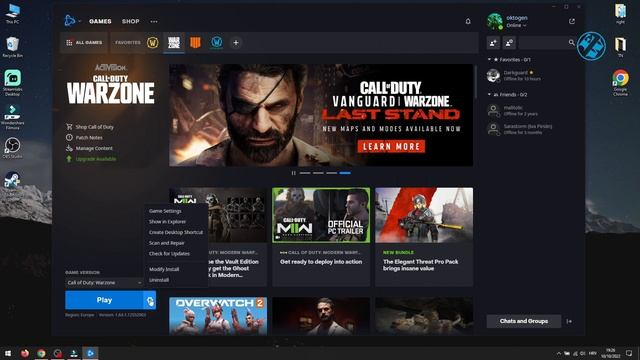Viewport: 640px width, 360px height.
Task: Pause the banner carousel
Action: [293, 173]
